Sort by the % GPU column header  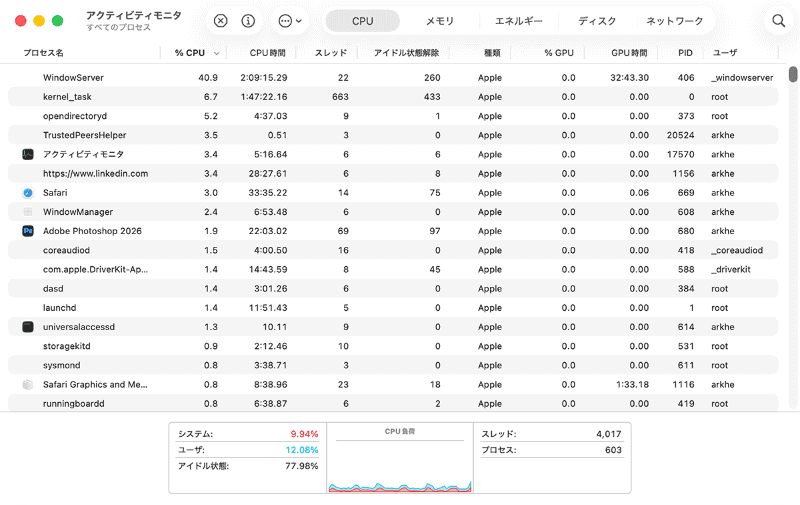(559, 53)
